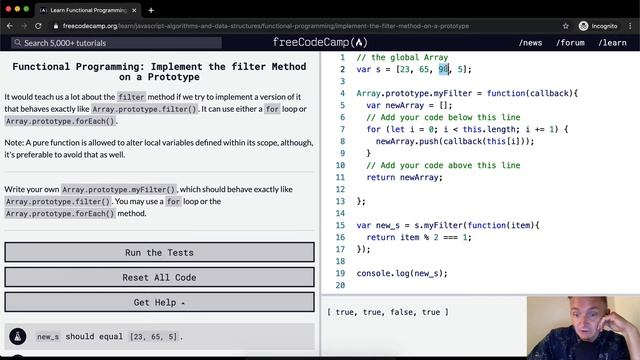Click the Search 5,000+ tutorials field

point(117,43)
